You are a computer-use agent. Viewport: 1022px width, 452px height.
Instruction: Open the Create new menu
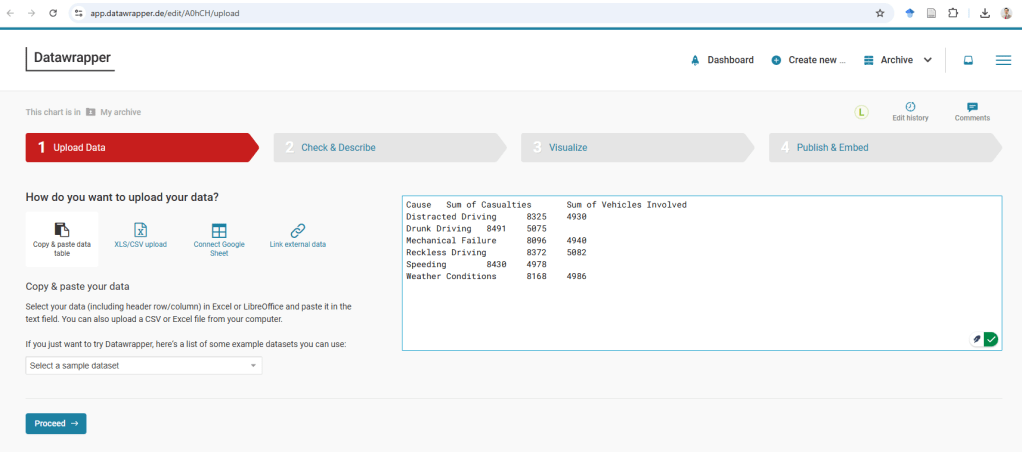[809, 60]
